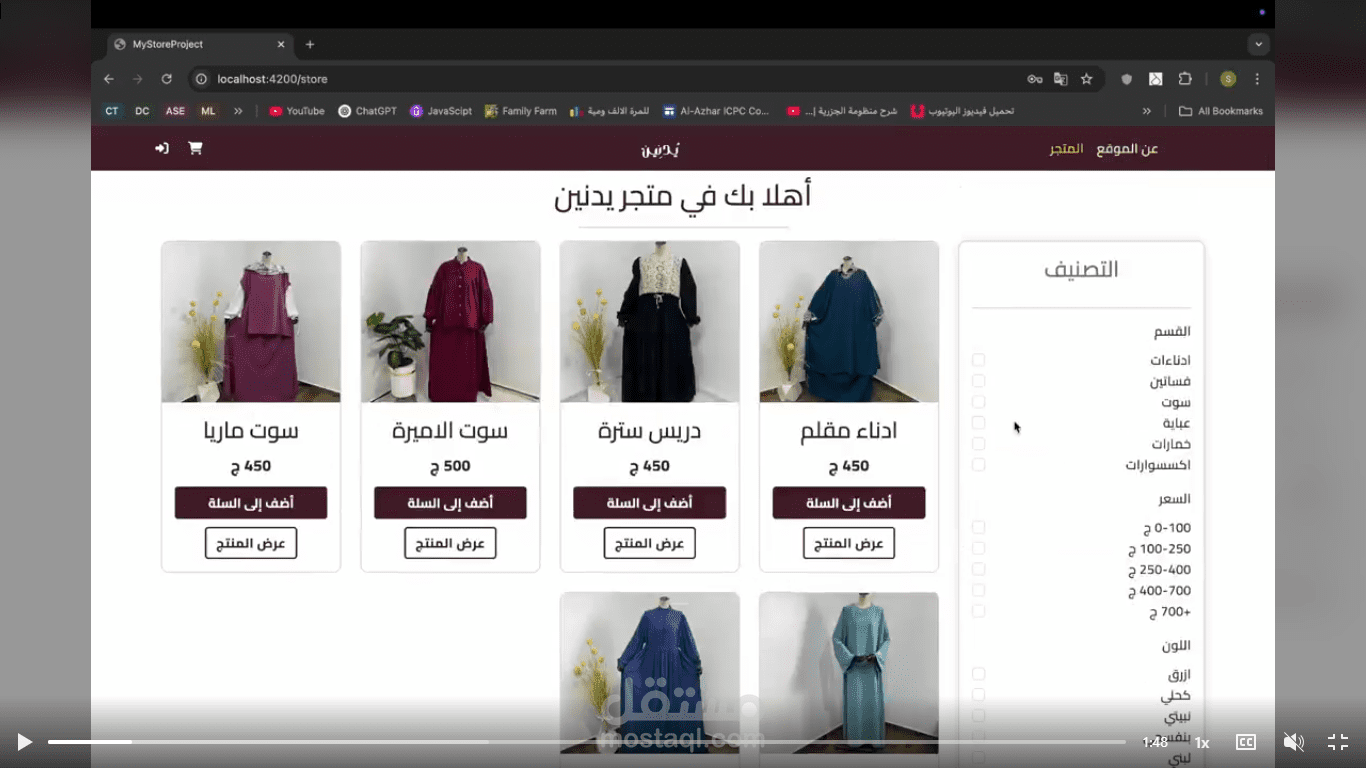
Task: Open the Al-Azhar ICPC bookmark
Action: [x=716, y=111]
